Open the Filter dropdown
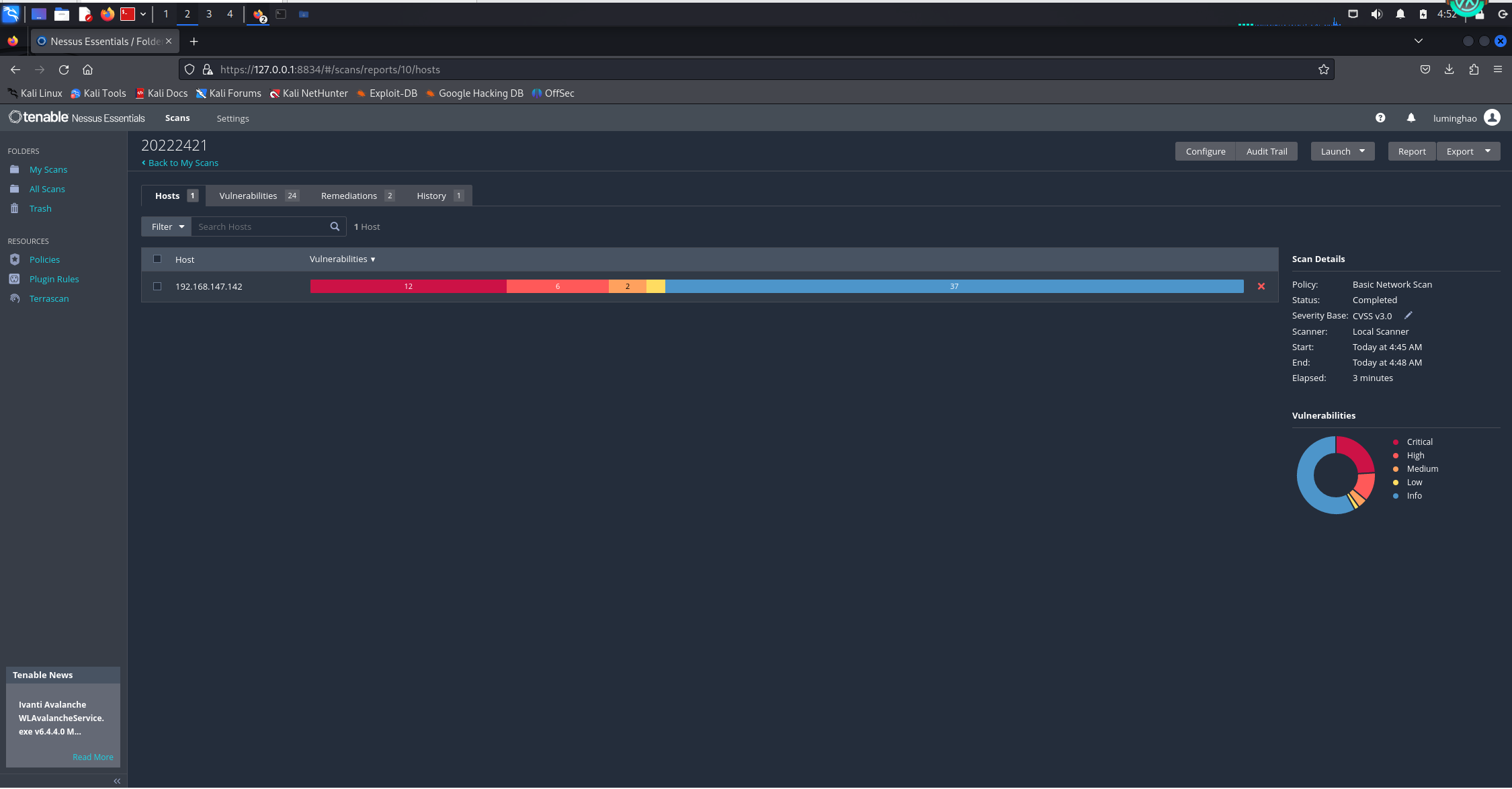This screenshot has width=1512, height=789. (x=167, y=226)
